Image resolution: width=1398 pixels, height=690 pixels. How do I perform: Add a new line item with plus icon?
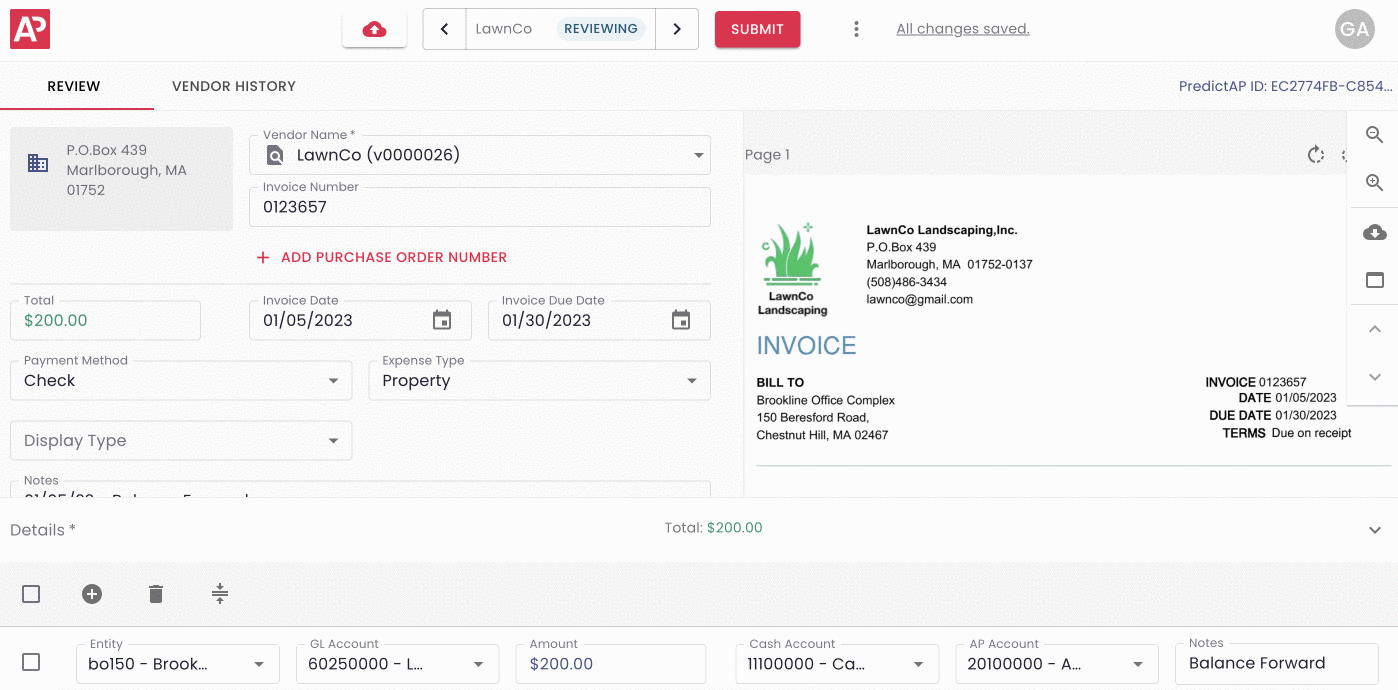click(x=92, y=593)
